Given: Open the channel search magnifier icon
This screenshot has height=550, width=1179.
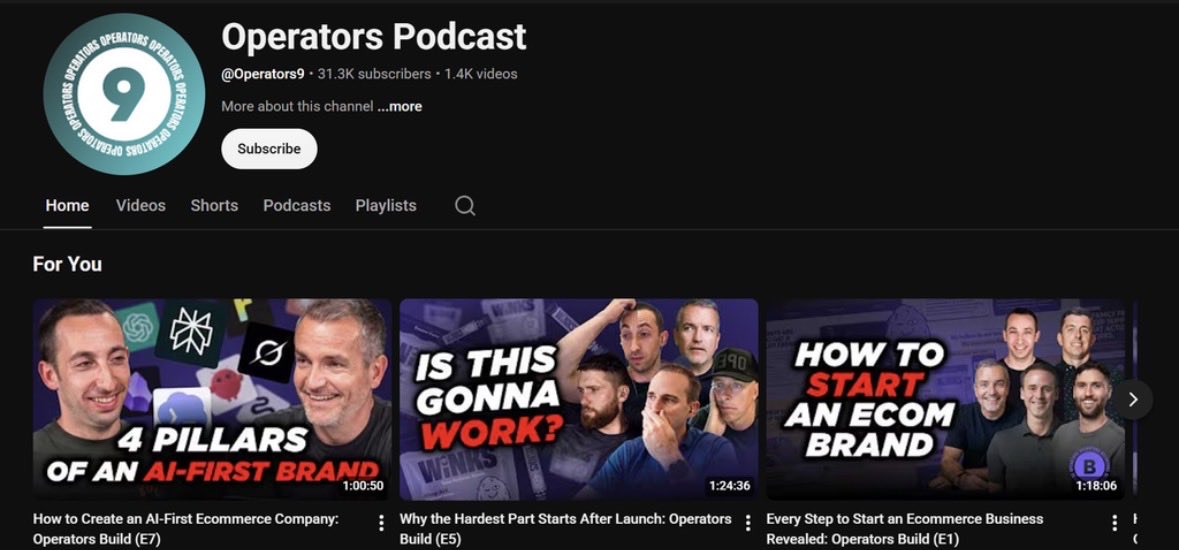Looking at the screenshot, I should tap(465, 205).
